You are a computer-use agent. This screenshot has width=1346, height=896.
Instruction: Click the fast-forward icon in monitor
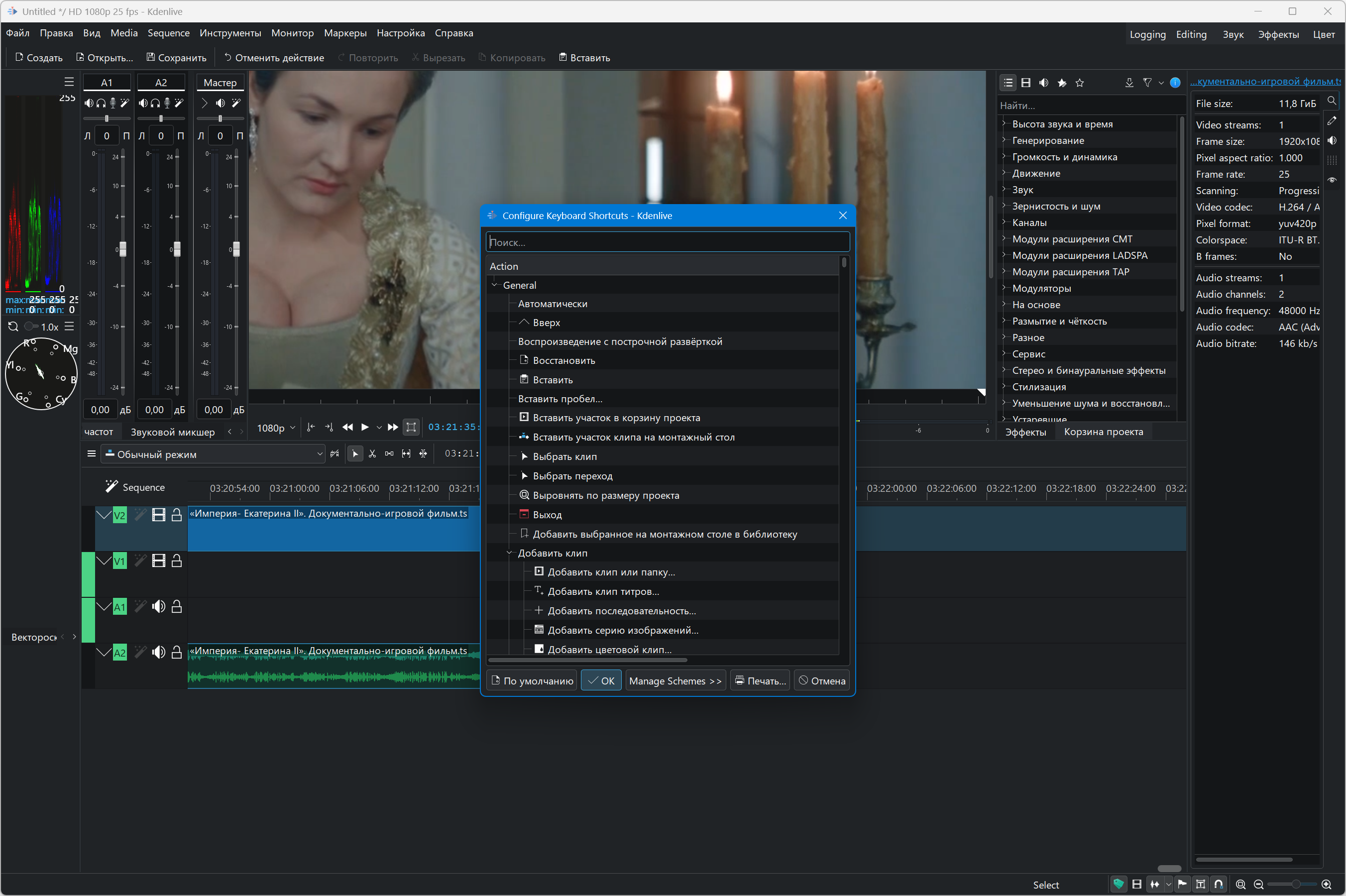click(x=392, y=428)
